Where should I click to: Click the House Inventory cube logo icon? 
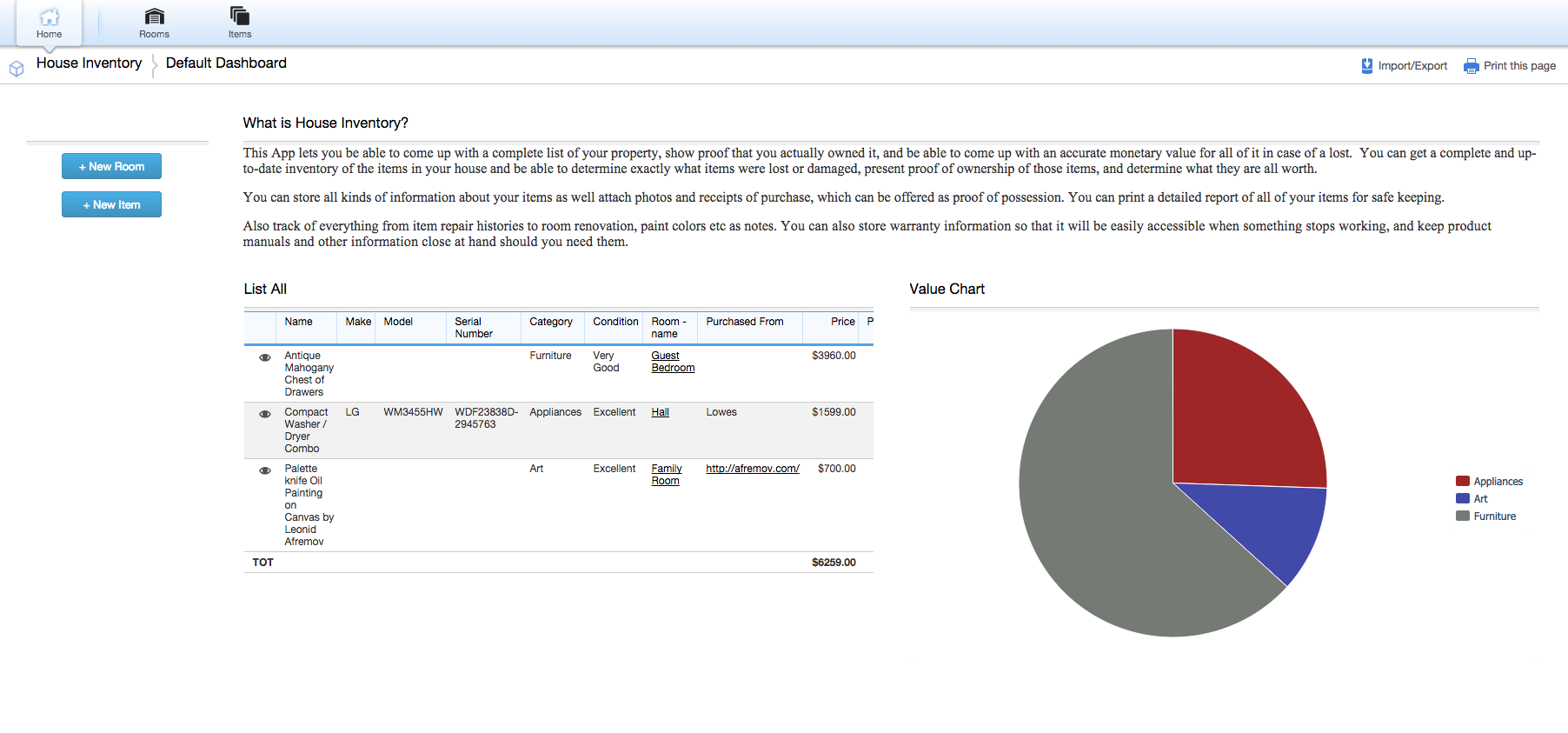pos(17,69)
